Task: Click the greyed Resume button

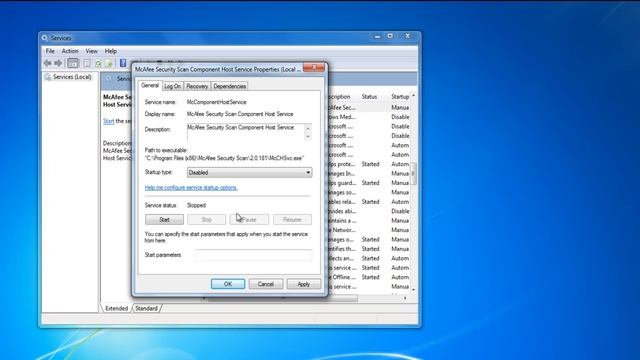Action: 292,220
